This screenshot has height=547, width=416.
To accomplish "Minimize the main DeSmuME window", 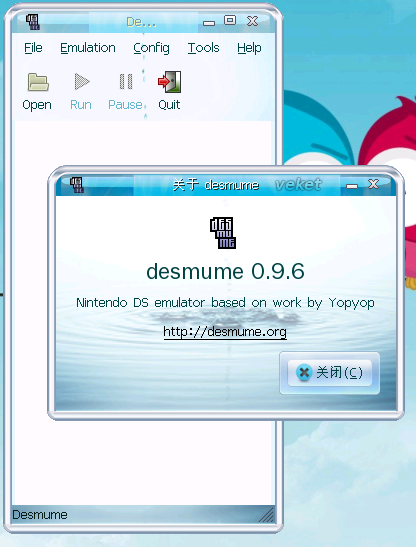I will (x=209, y=23).
